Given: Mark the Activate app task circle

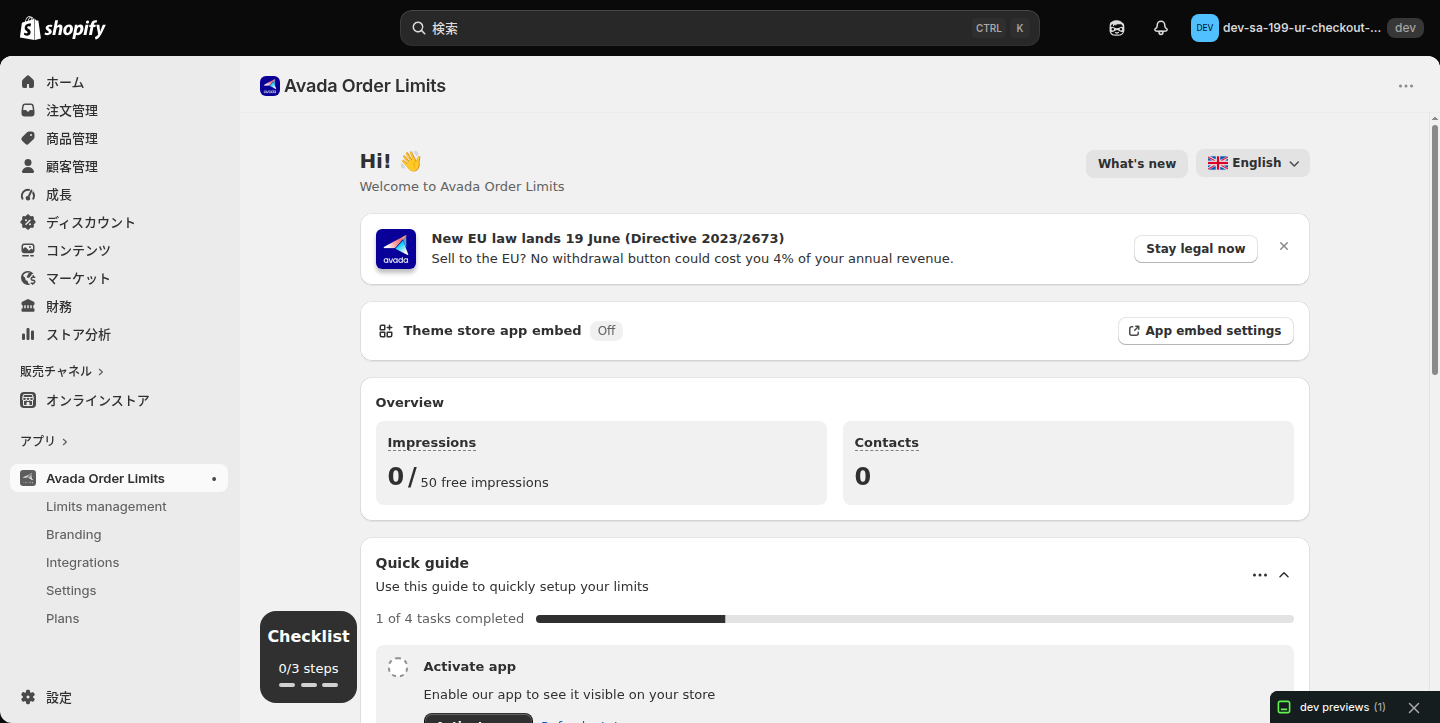Looking at the screenshot, I should 398,667.
